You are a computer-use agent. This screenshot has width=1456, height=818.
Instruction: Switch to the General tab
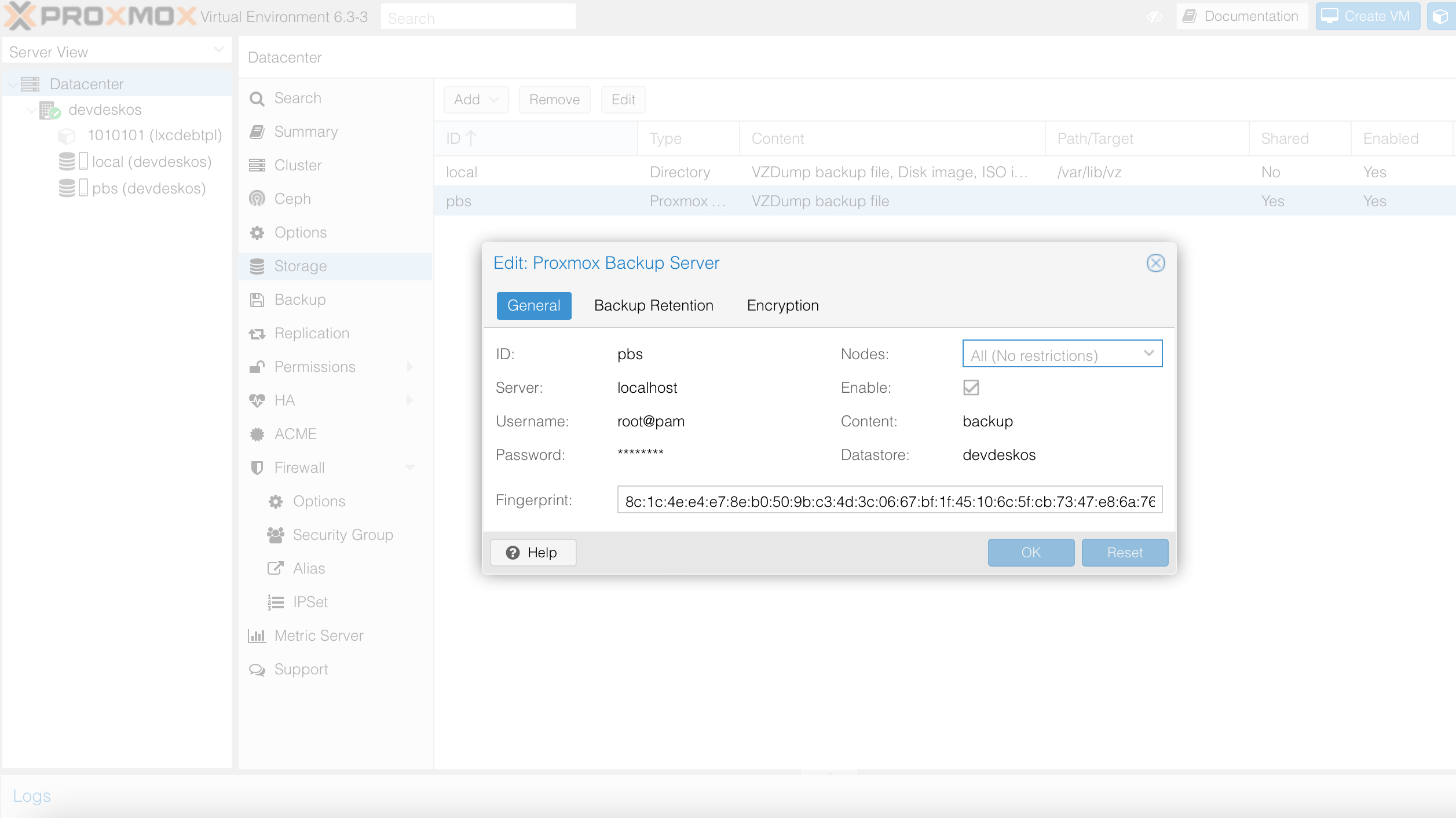point(534,305)
